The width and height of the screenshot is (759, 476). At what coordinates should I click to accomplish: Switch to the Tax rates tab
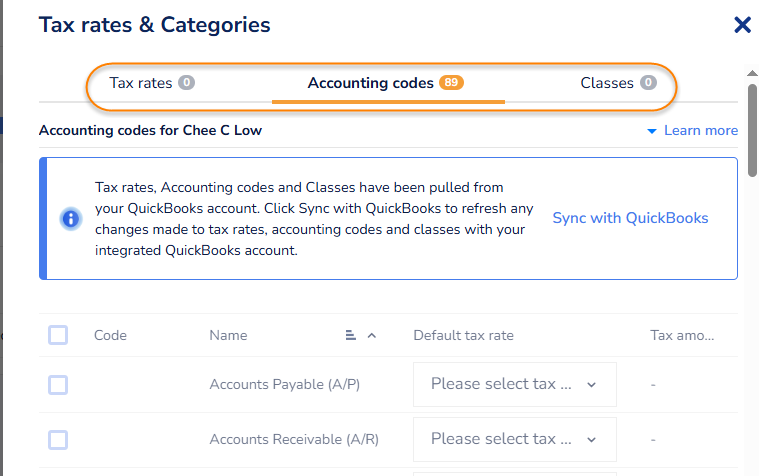[141, 83]
